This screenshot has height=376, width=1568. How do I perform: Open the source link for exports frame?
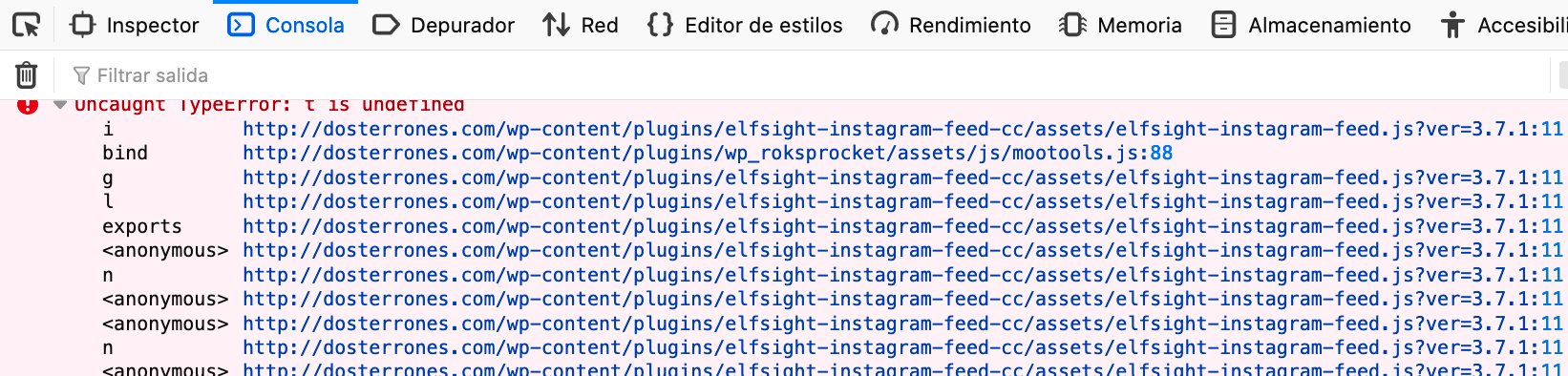point(902,226)
